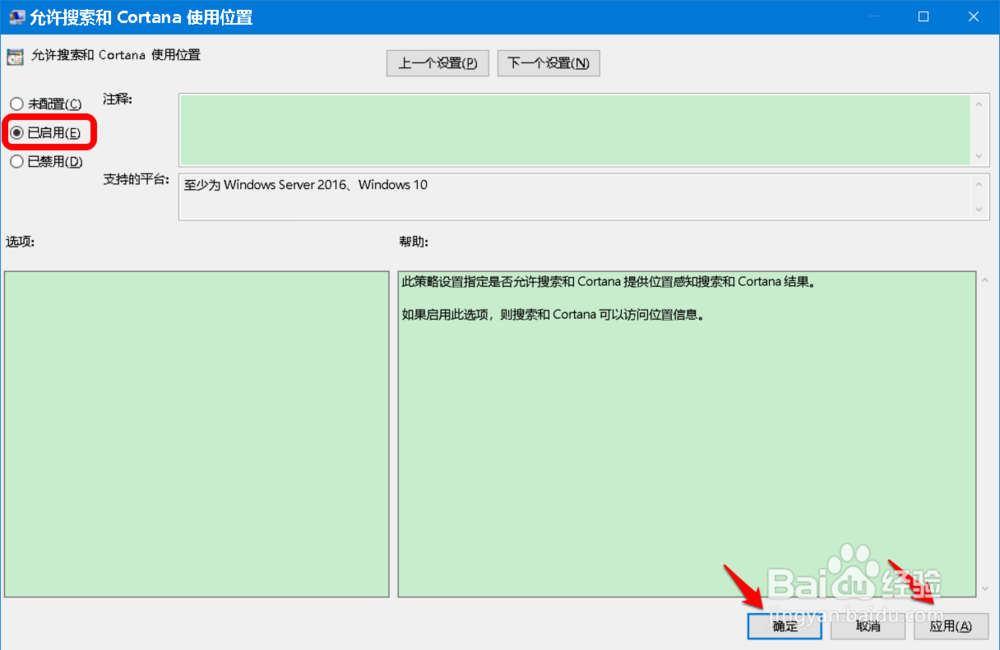This screenshot has height=650, width=1000.
Task: Click the policy icon beside the setting title
Action: pyautogui.click(x=15, y=57)
